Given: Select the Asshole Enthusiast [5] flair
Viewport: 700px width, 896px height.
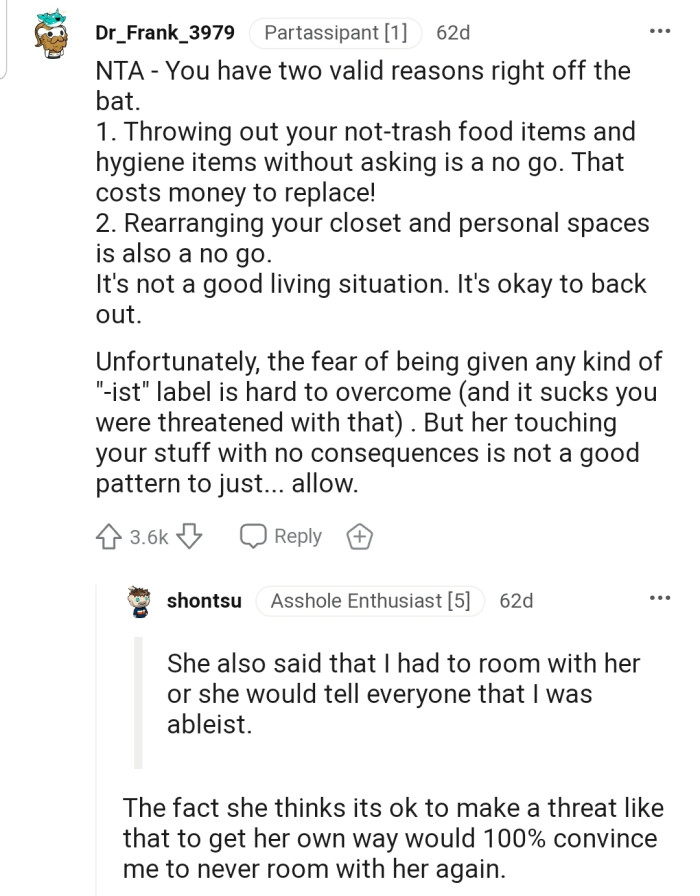Looking at the screenshot, I should 370,601.
